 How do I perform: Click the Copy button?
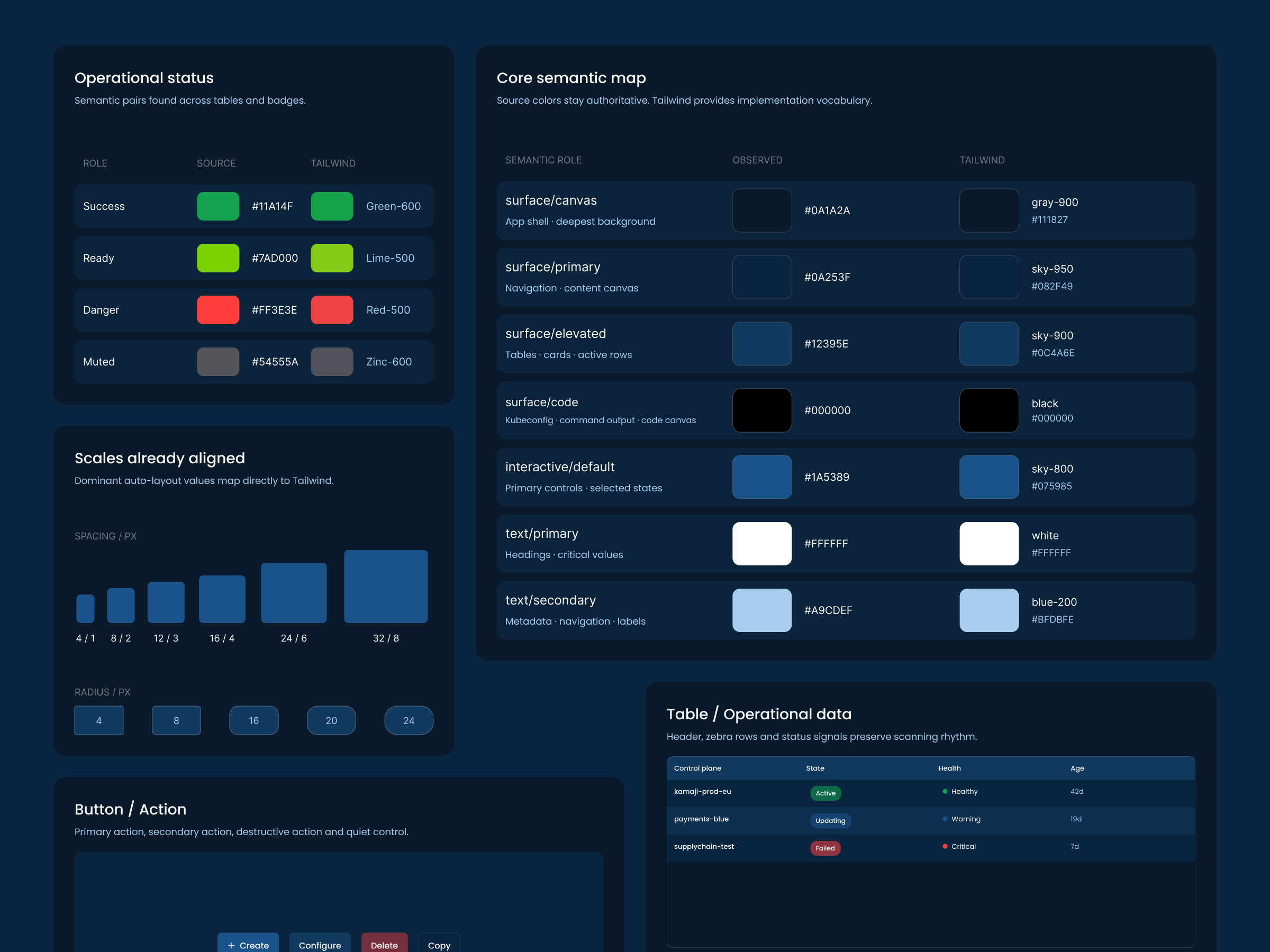point(439,942)
